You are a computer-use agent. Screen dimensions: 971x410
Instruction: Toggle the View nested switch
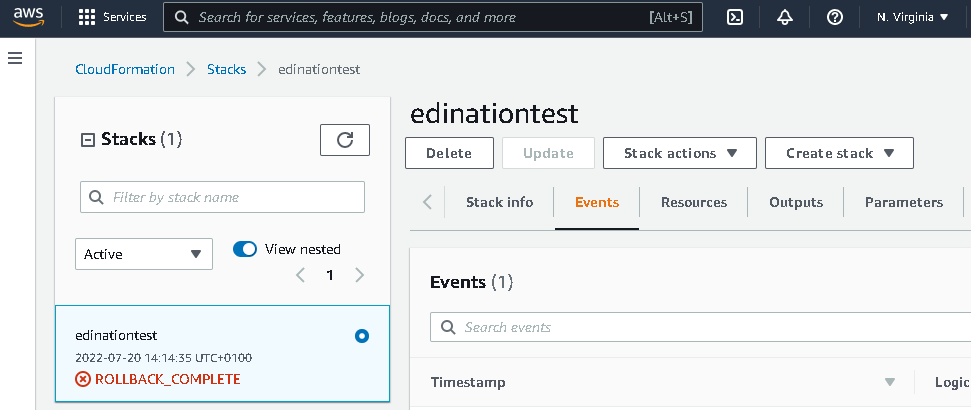pyautogui.click(x=245, y=249)
